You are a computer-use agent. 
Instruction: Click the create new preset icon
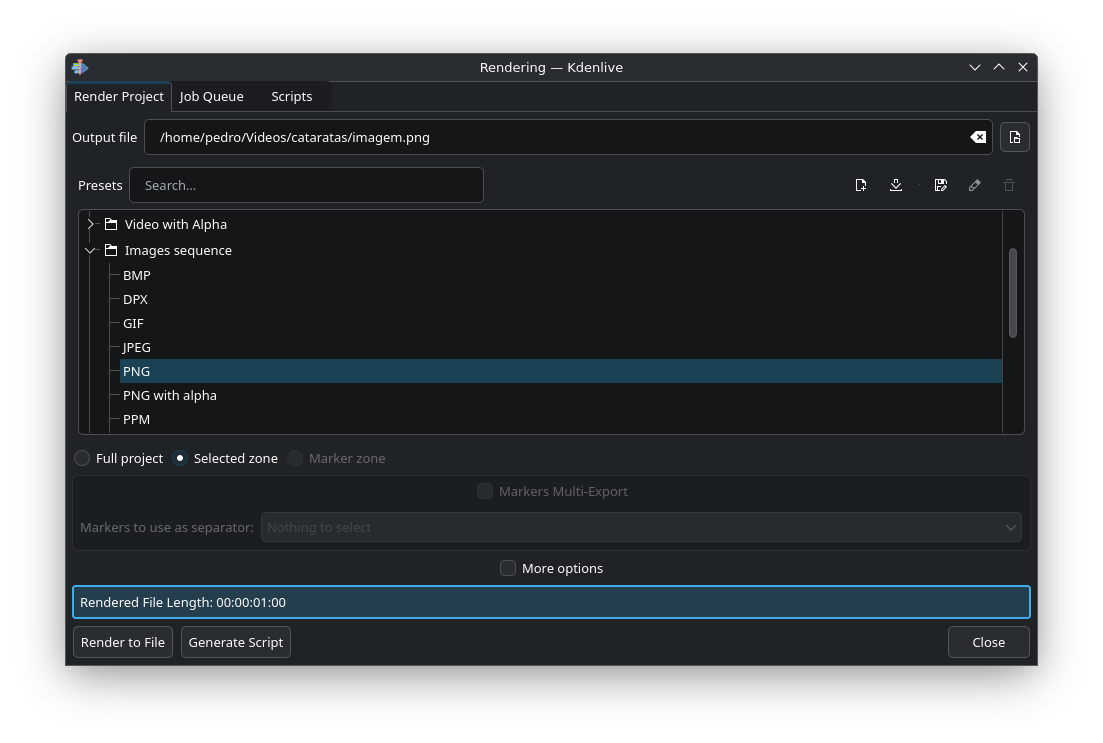(x=861, y=185)
